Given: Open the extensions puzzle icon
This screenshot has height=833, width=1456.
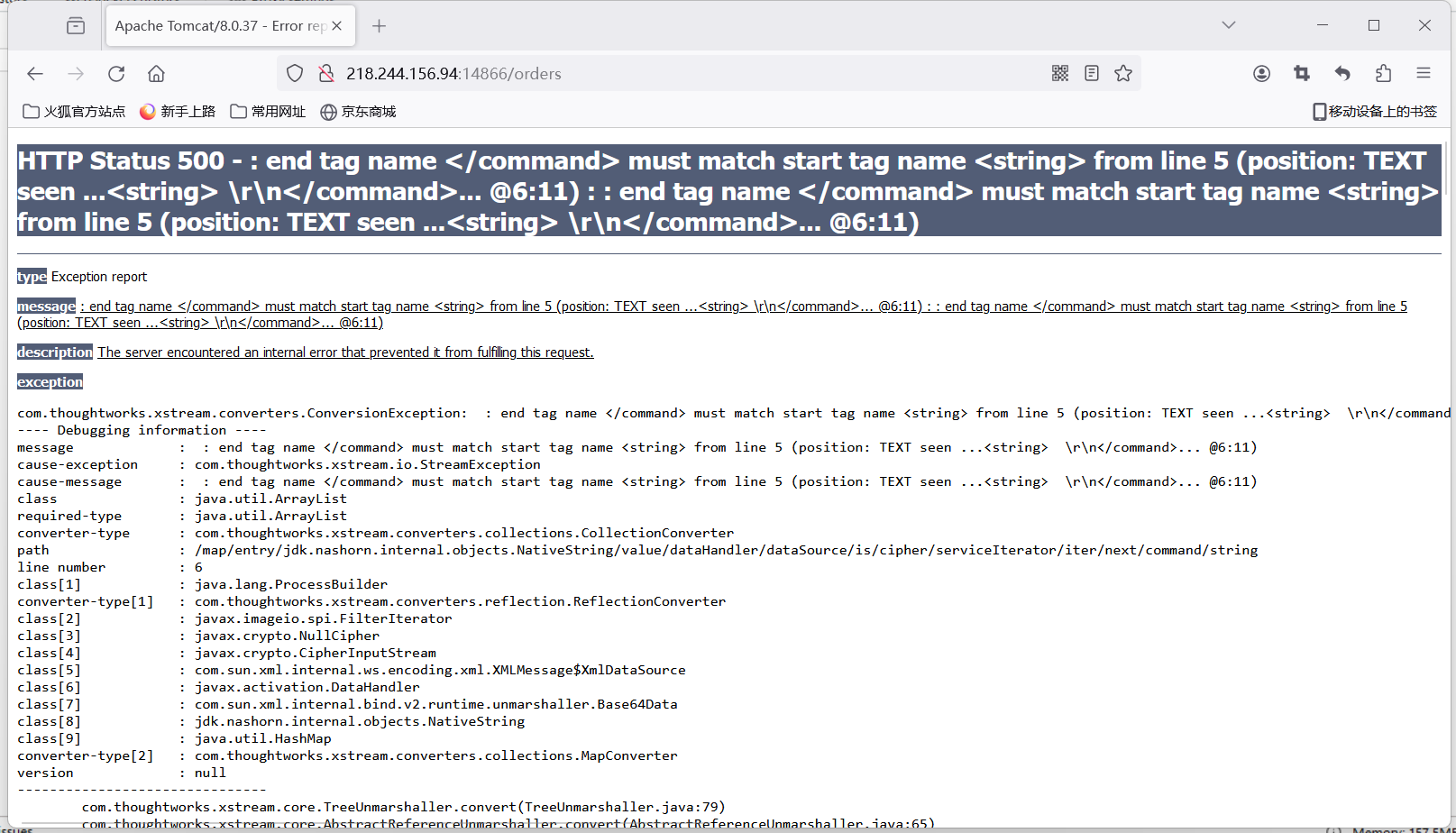Looking at the screenshot, I should [x=1383, y=74].
